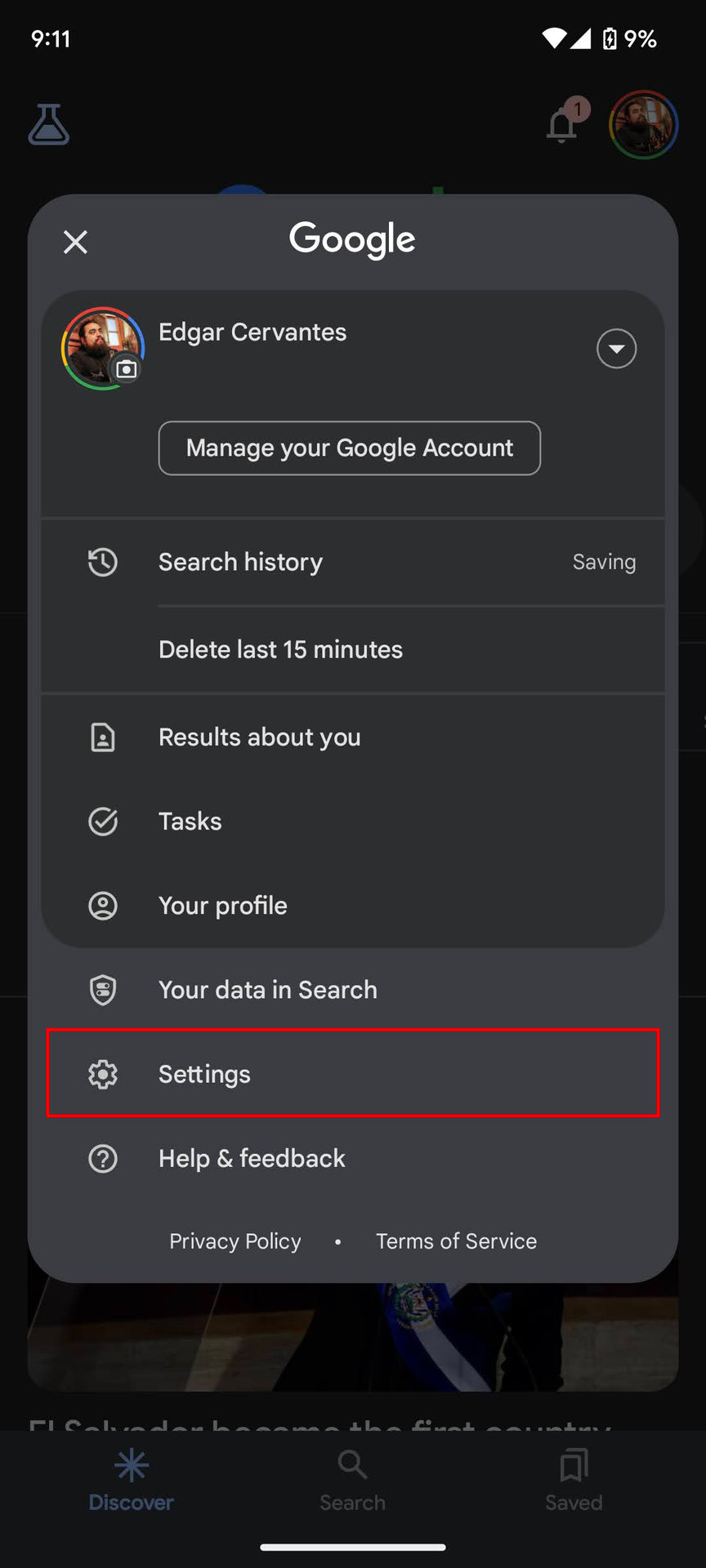This screenshot has height=1568, width=706.
Task: Open the Labs flask icon
Action: coord(49,125)
